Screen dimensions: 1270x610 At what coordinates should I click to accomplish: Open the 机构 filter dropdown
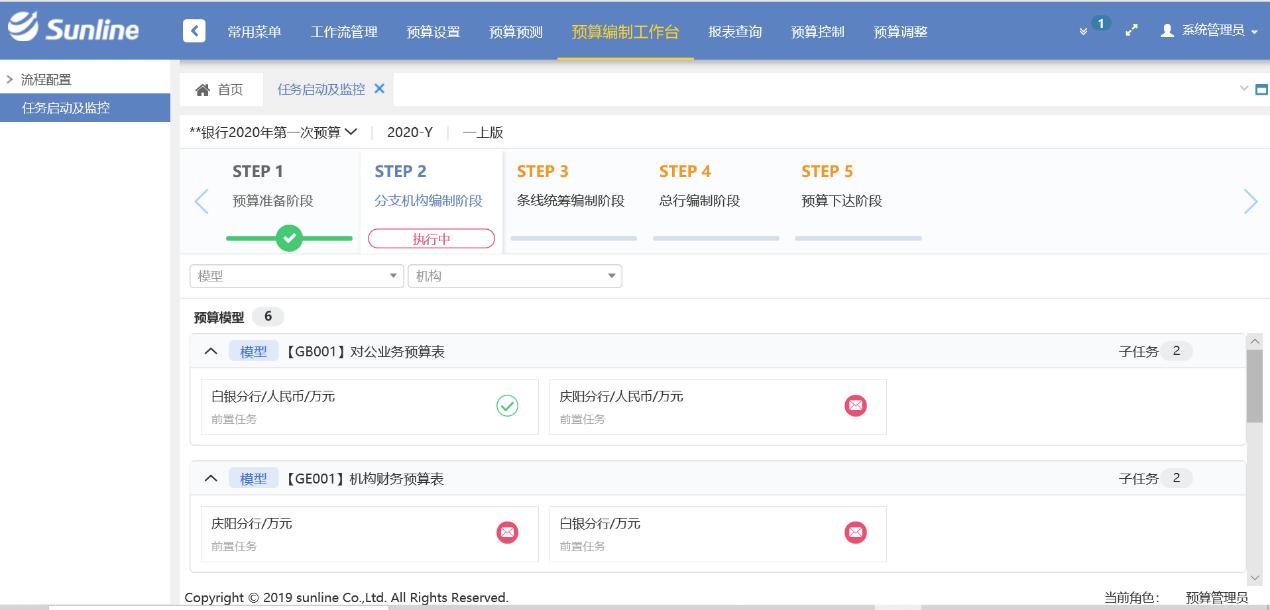tap(514, 276)
